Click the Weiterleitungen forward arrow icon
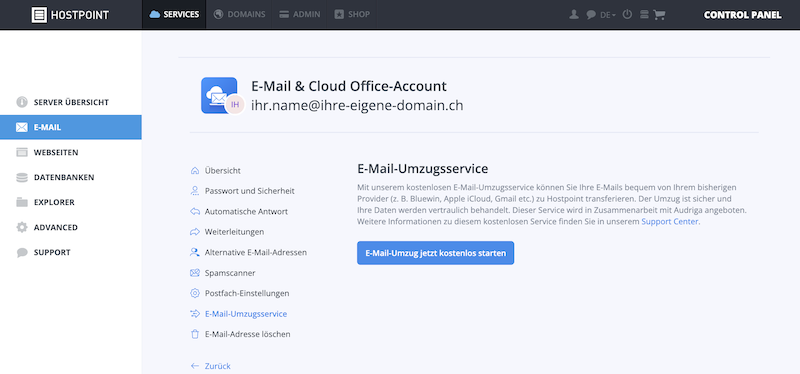This screenshot has height=374, width=800. coord(194,232)
